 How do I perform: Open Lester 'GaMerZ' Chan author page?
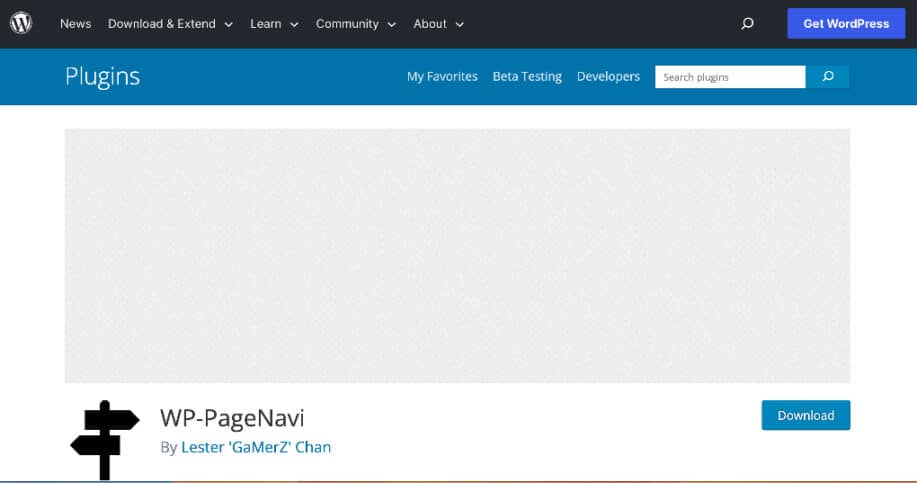[256, 447]
